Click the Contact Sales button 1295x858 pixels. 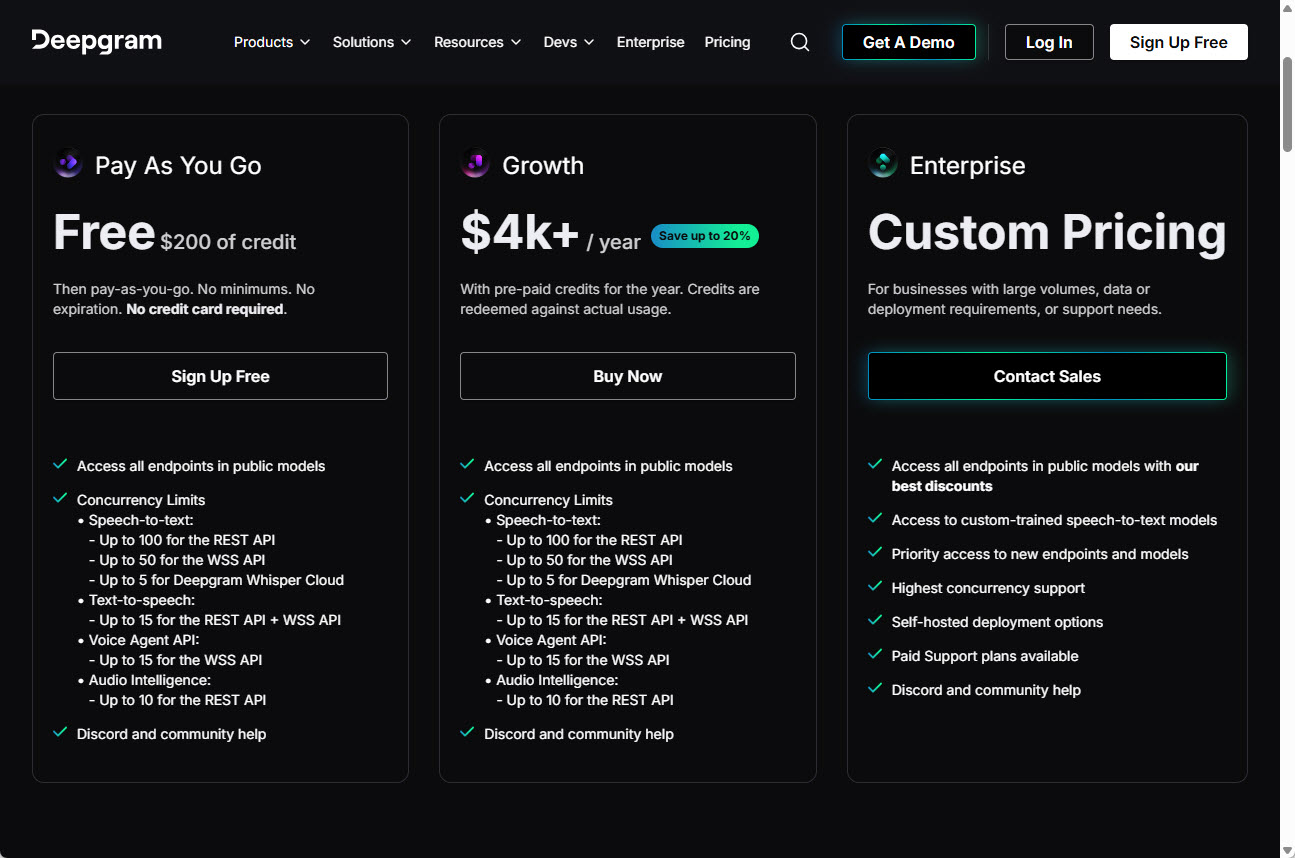(x=1047, y=376)
